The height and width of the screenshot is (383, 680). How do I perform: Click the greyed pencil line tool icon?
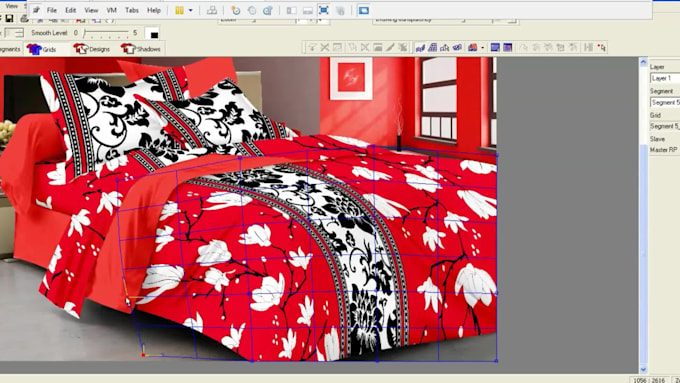coord(390,47)
